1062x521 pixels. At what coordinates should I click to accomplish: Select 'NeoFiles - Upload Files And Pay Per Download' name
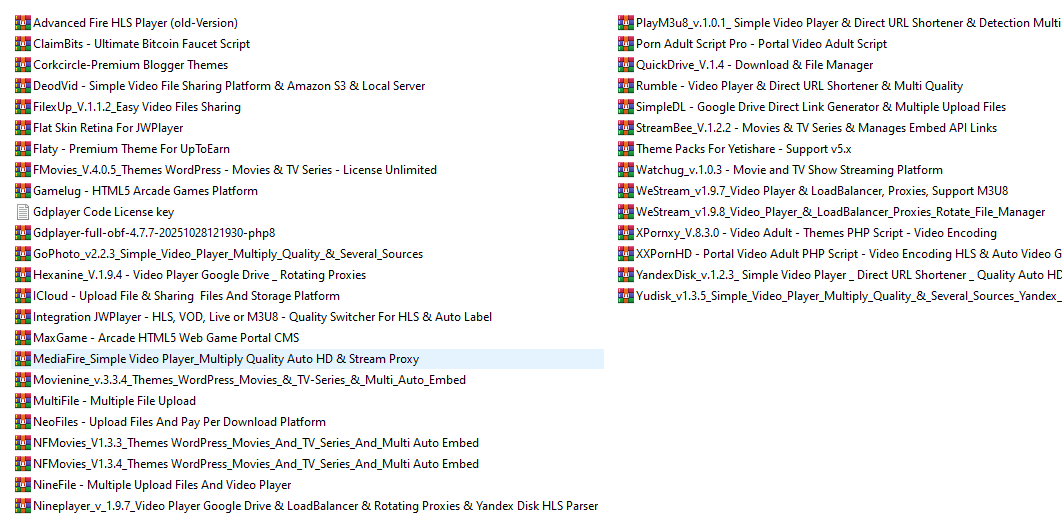[x=179, y=422]
